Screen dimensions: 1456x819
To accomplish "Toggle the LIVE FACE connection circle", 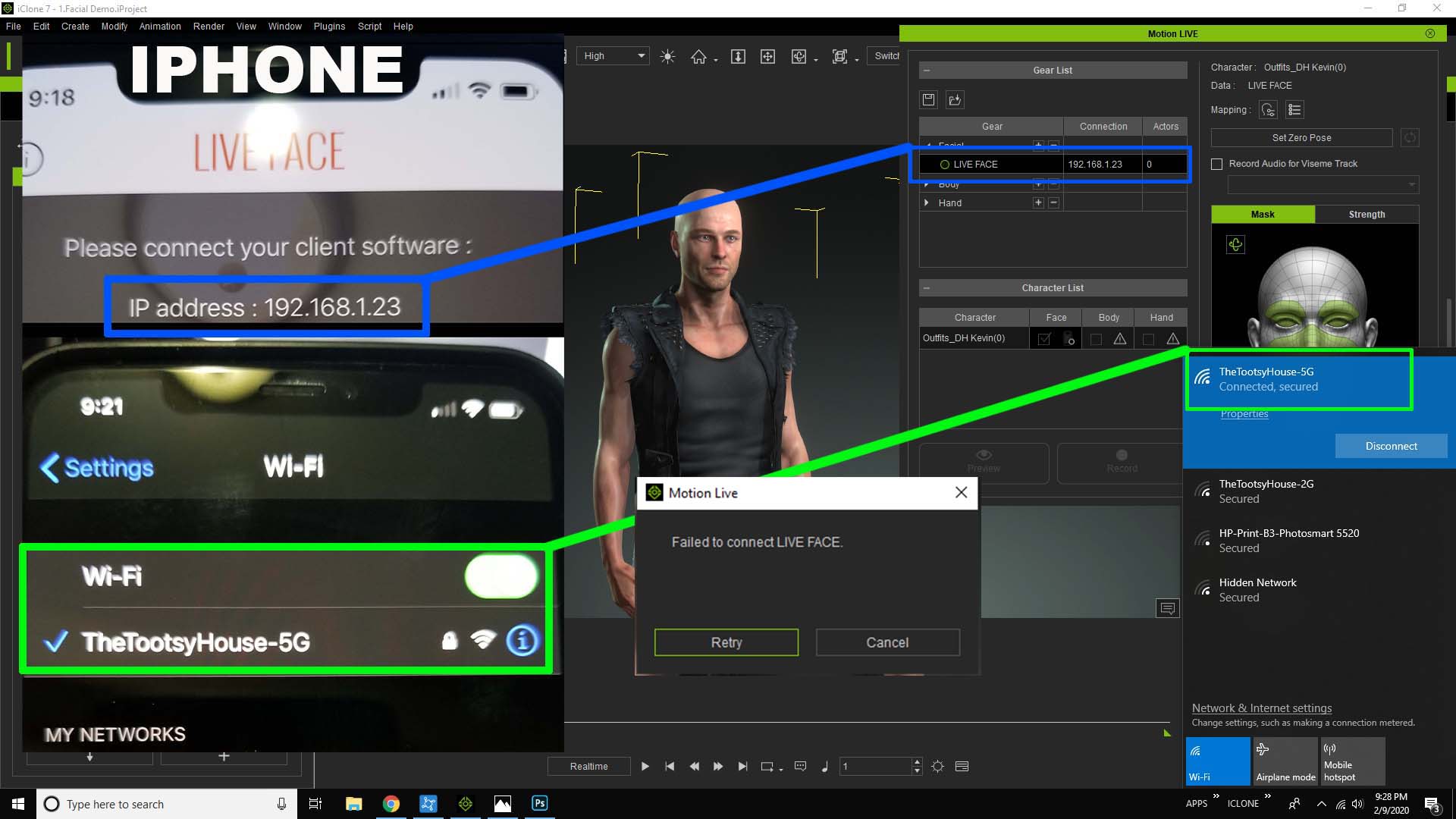I will coord(945,165).
